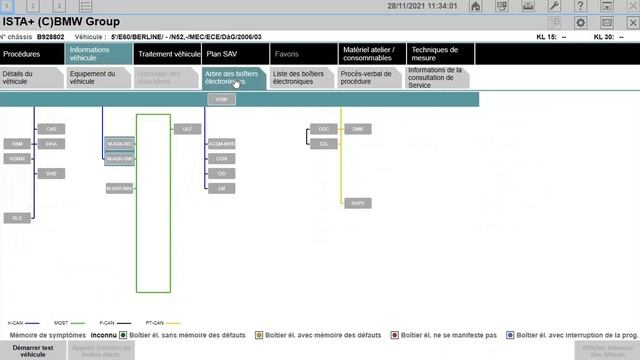
Task: Select the CID control unit box
Action: tap(221, 173)
